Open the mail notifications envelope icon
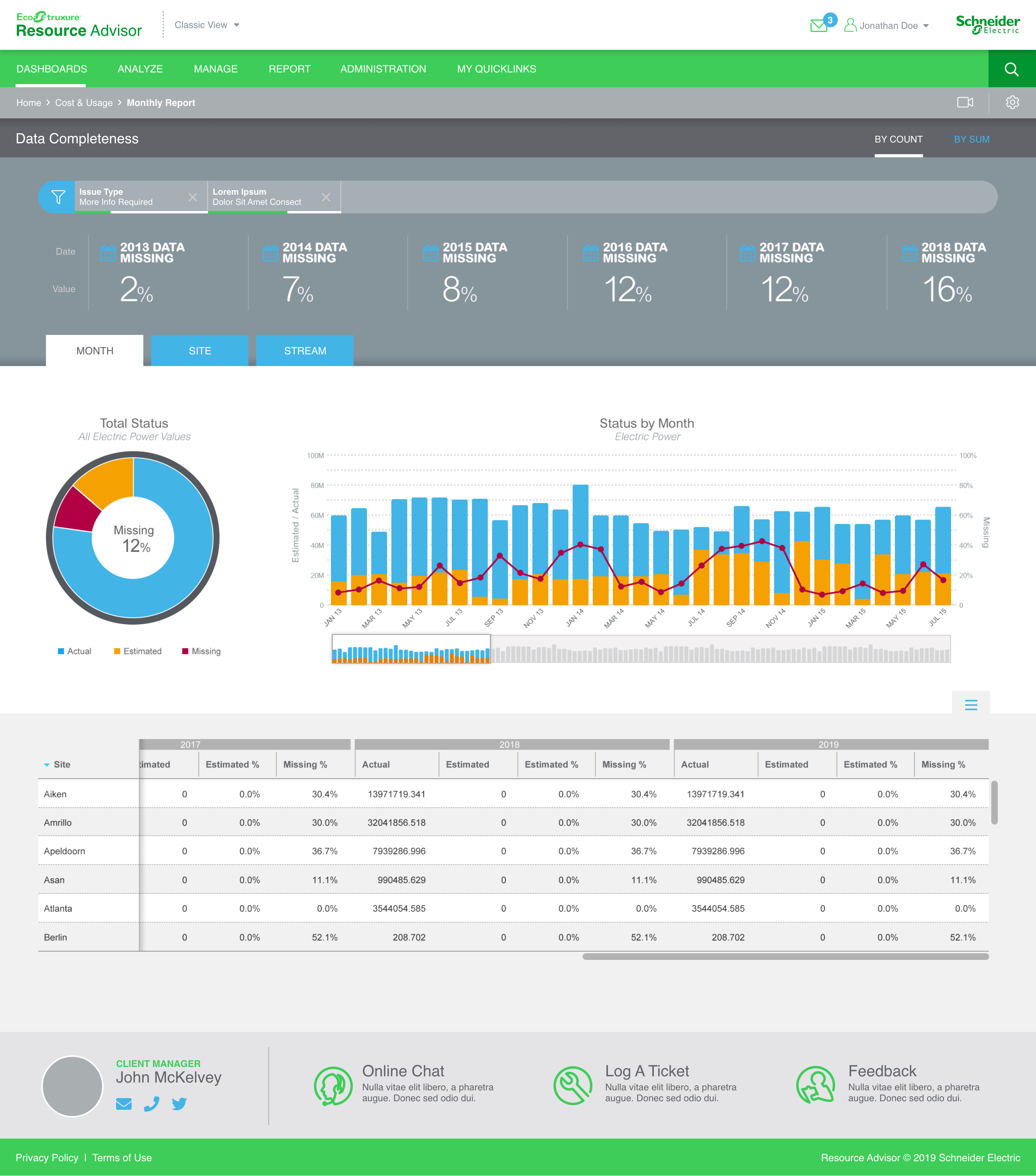 818,25
